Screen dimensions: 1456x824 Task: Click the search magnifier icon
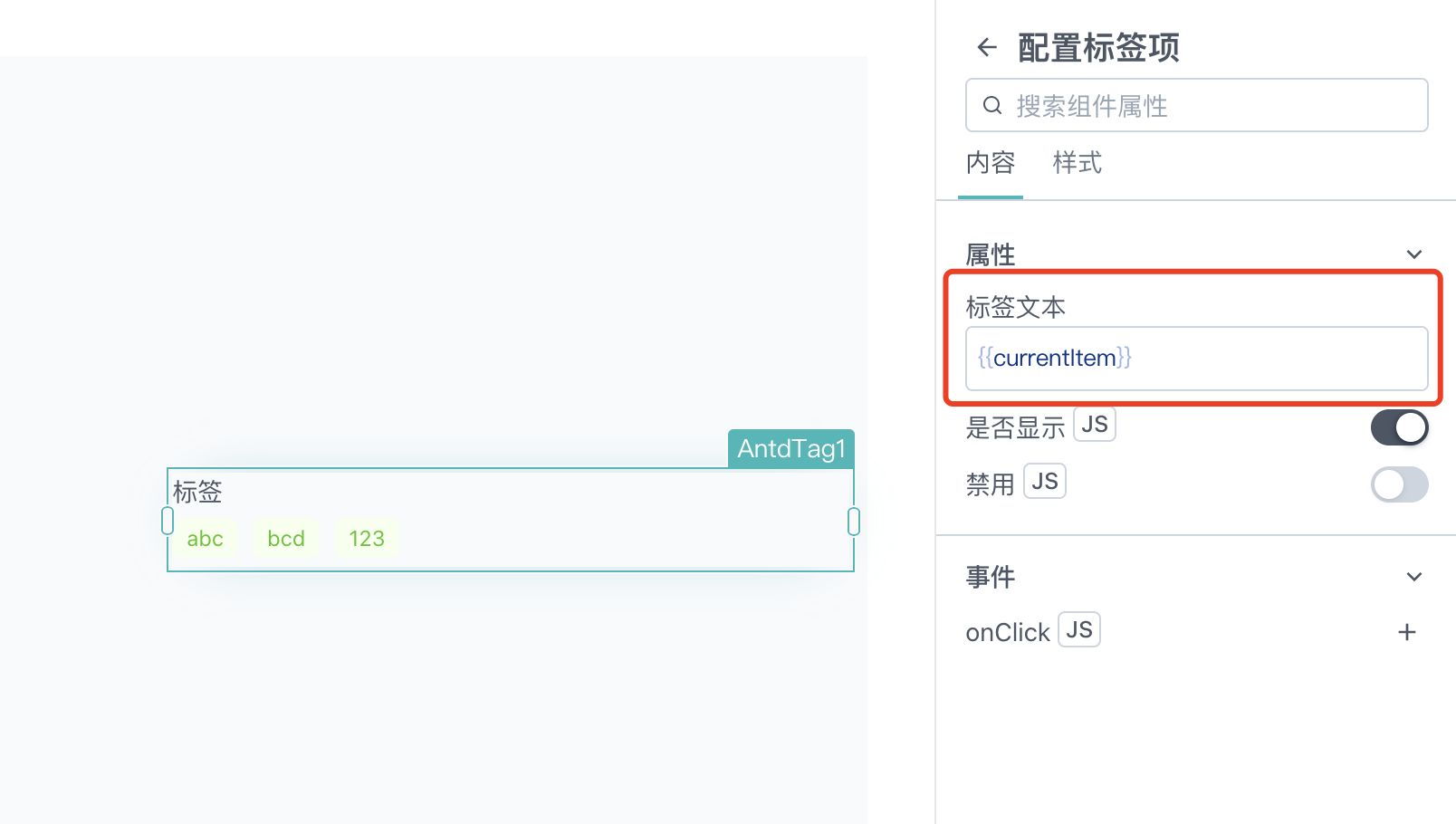[992, 105]
